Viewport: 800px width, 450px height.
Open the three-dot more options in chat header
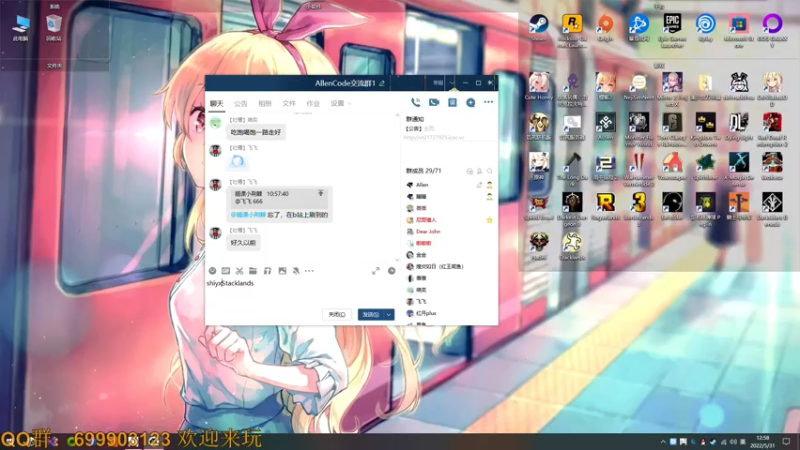point(488,102)
